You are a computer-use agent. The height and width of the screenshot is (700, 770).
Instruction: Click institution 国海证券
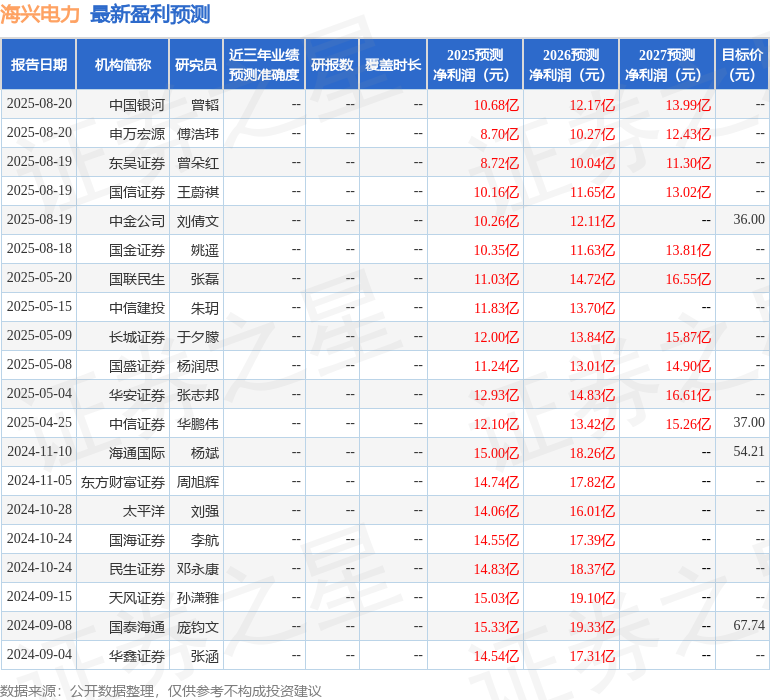tap(137, 539)
